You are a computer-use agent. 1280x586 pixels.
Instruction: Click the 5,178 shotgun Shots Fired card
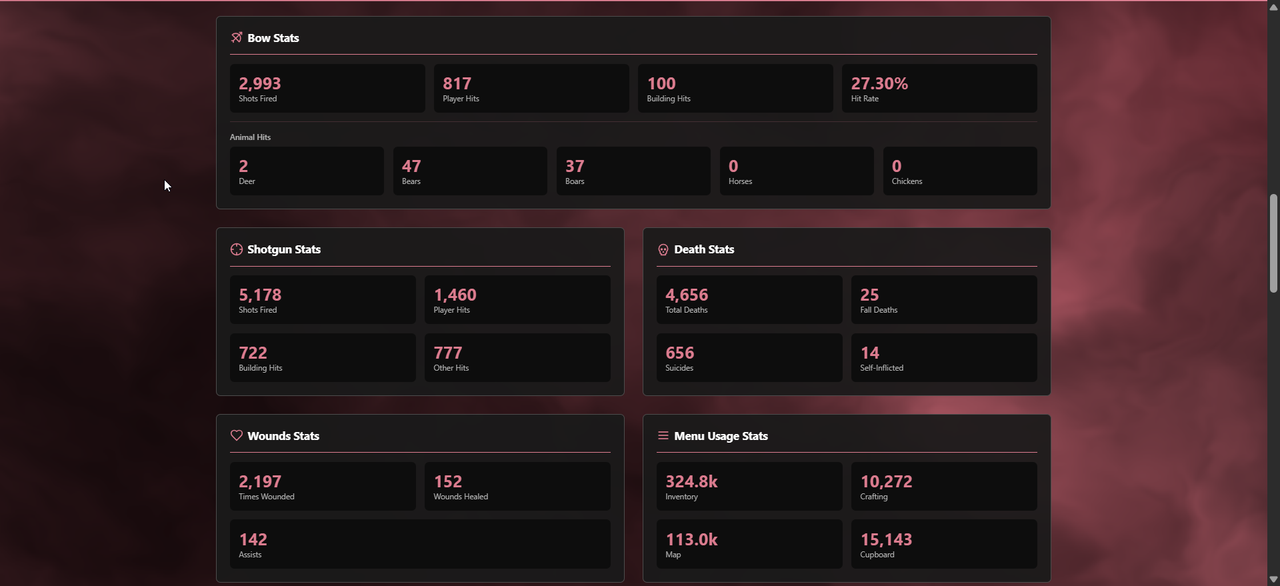pyautogui.click(x=323, y=300)
